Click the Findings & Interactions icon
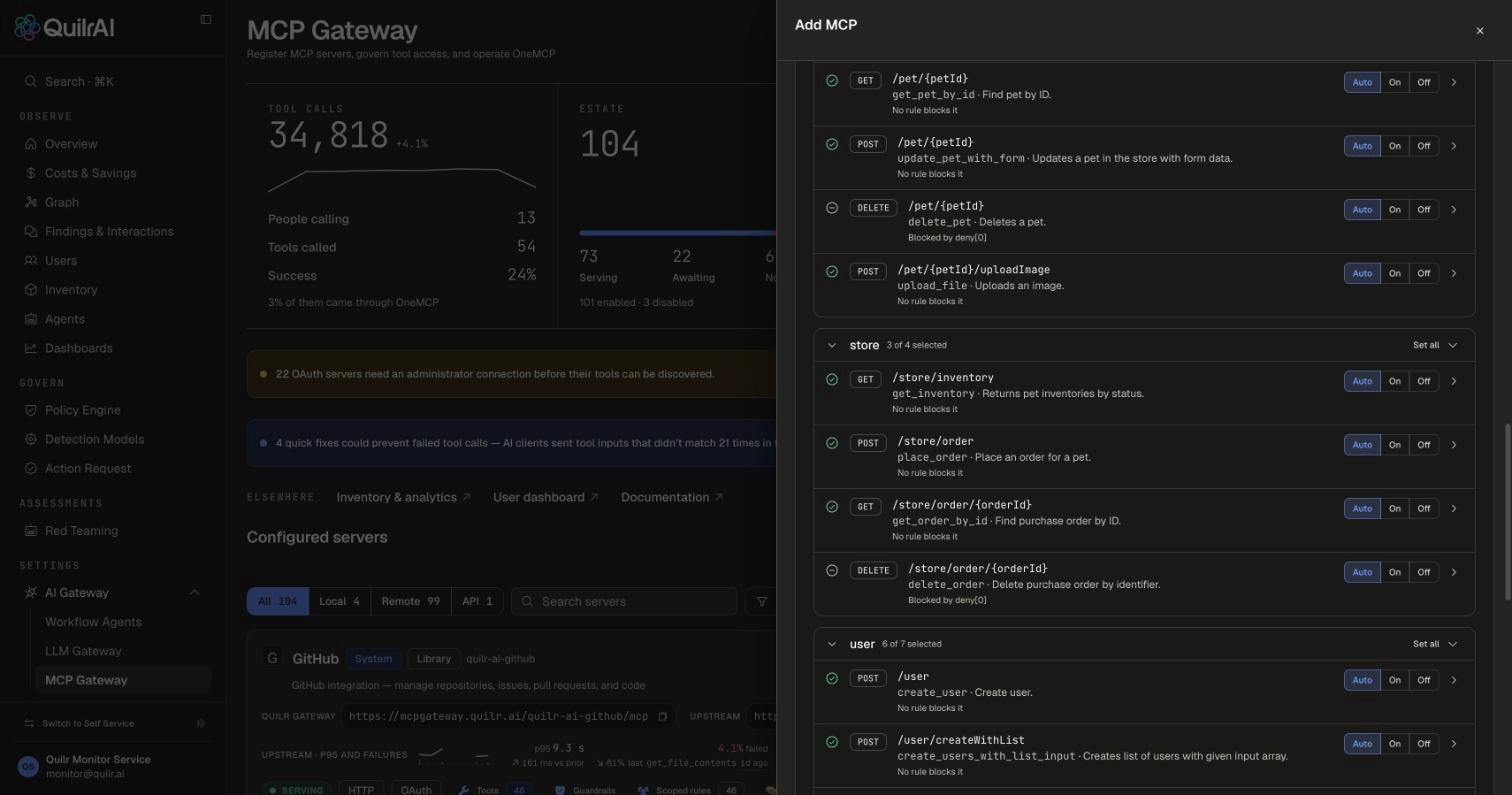Screen dimensions: 1512x795 (x=31, y=231)
